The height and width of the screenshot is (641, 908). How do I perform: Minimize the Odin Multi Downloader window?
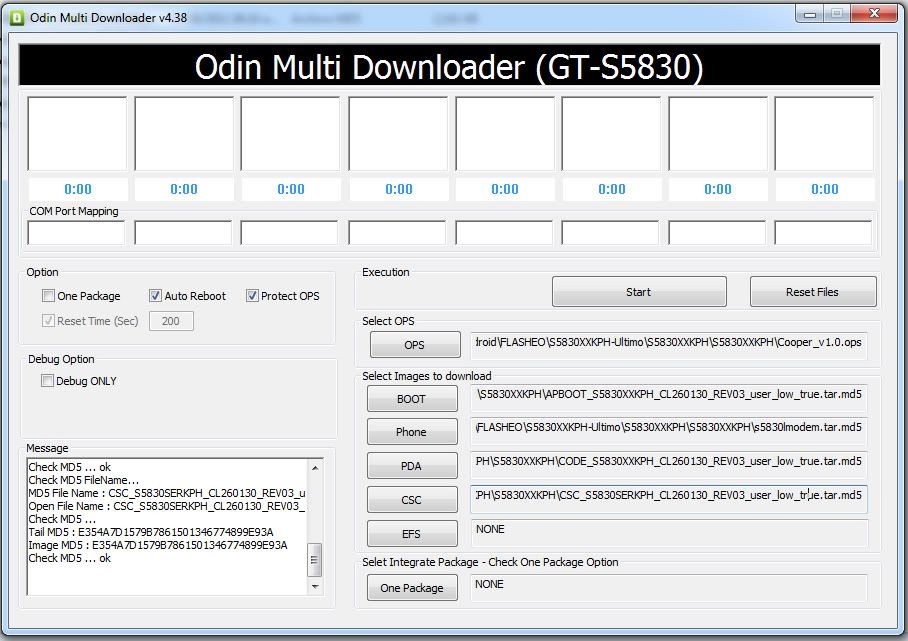(x=810, y=14)
